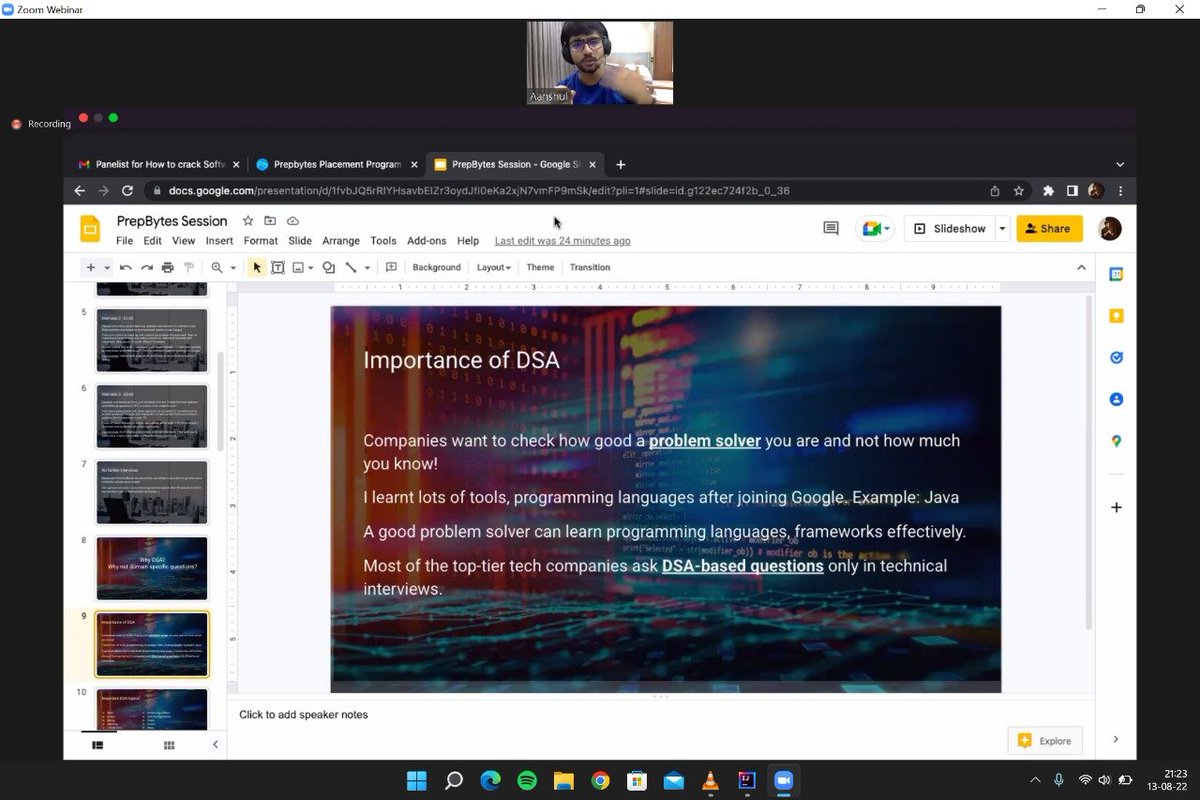Click the Explore button

click(1045, 740)
